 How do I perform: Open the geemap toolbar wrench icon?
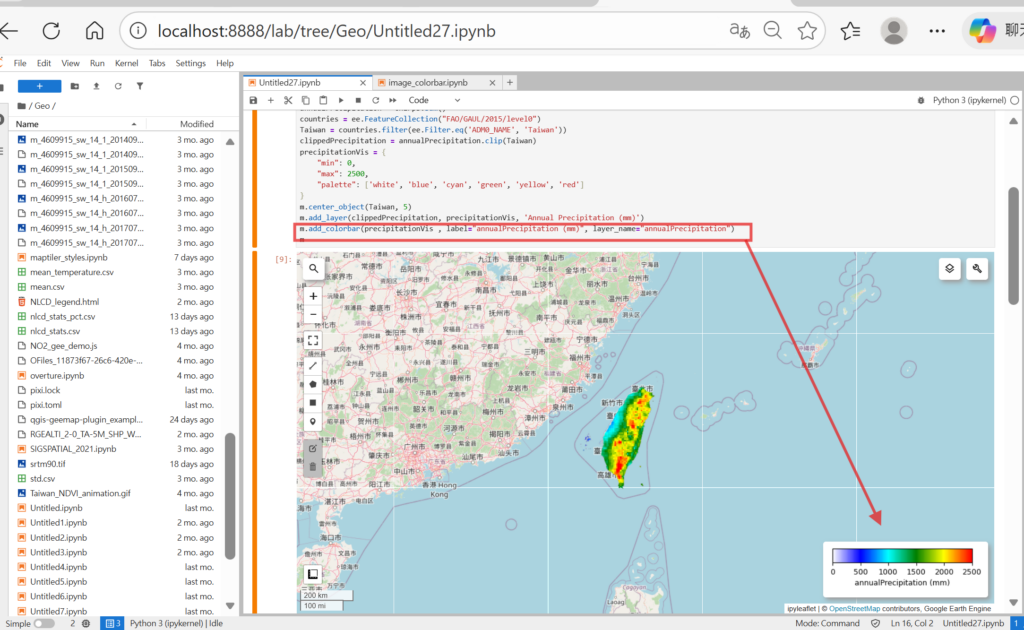pyautogui.click(x=977, y=268)
